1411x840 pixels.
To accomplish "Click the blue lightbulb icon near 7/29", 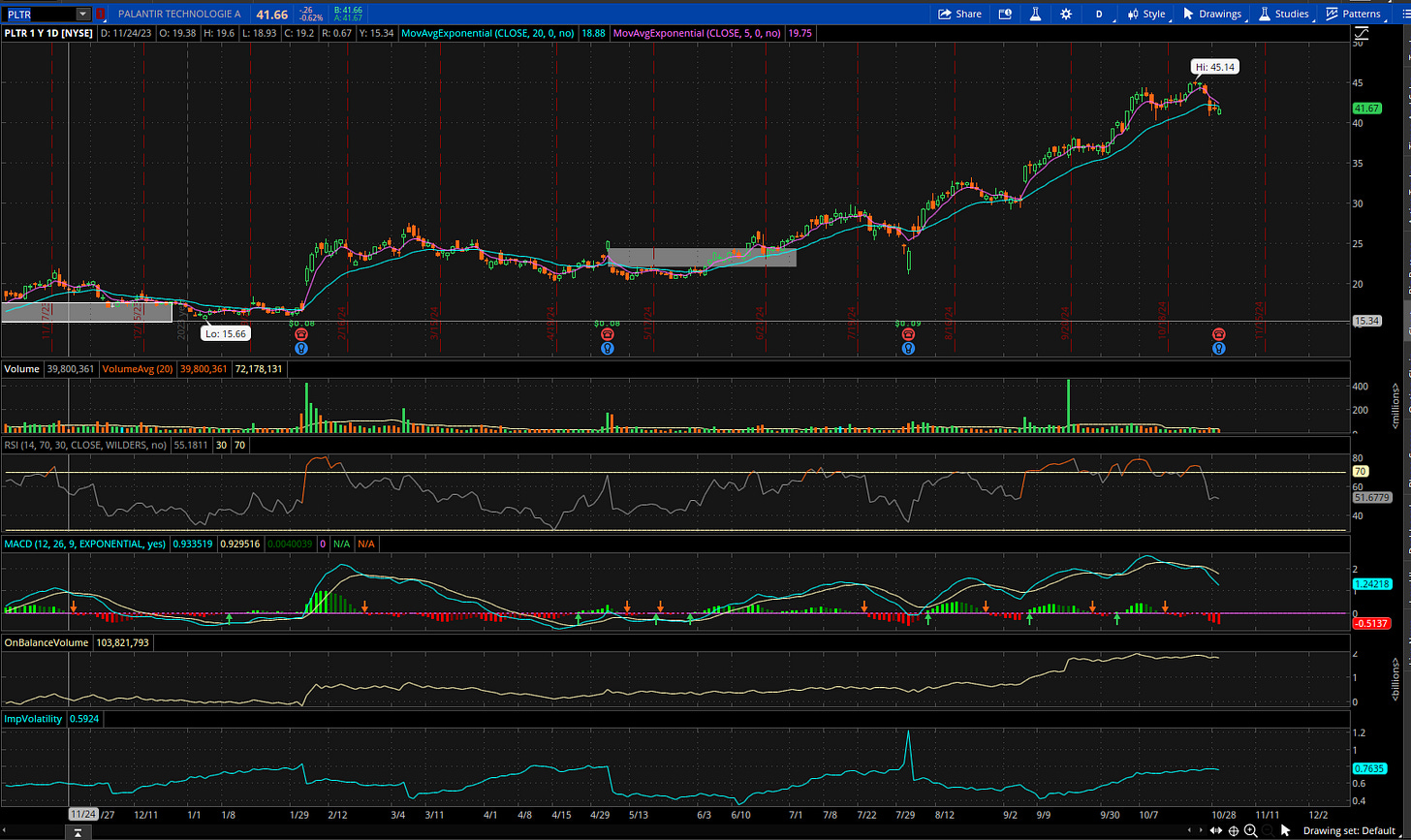I will coord(908,348).
